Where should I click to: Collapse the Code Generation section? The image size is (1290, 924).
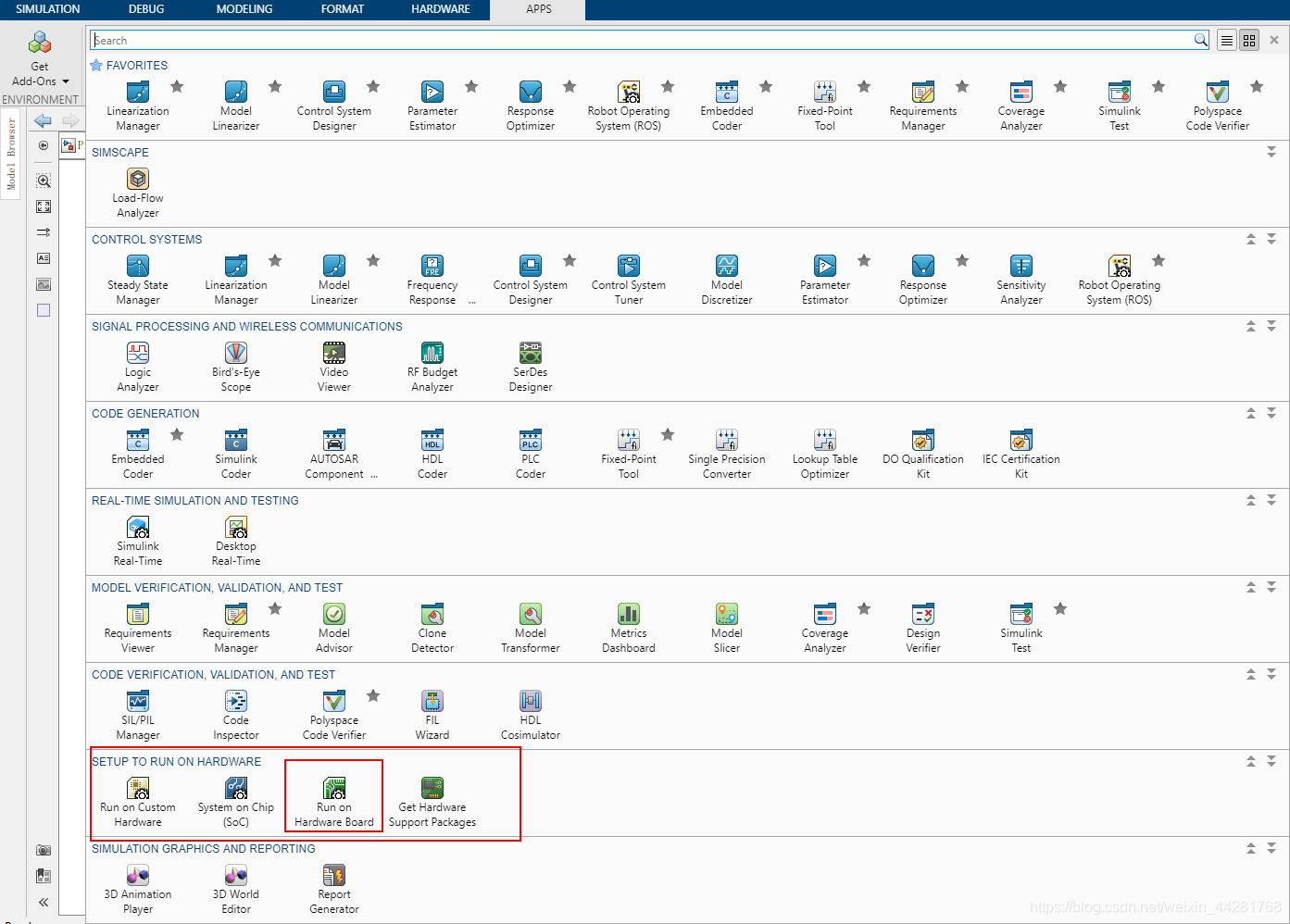point(1251,413)
